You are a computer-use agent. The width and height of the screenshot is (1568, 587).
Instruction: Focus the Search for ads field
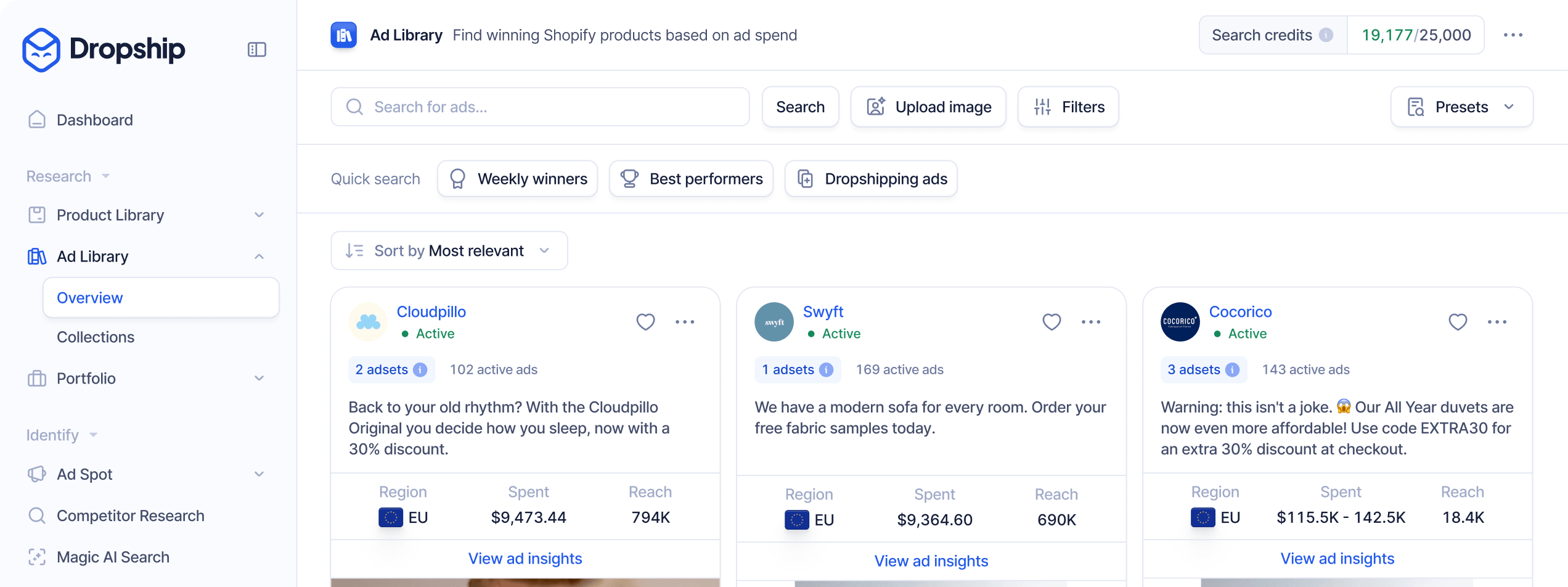tap(540, 107)
